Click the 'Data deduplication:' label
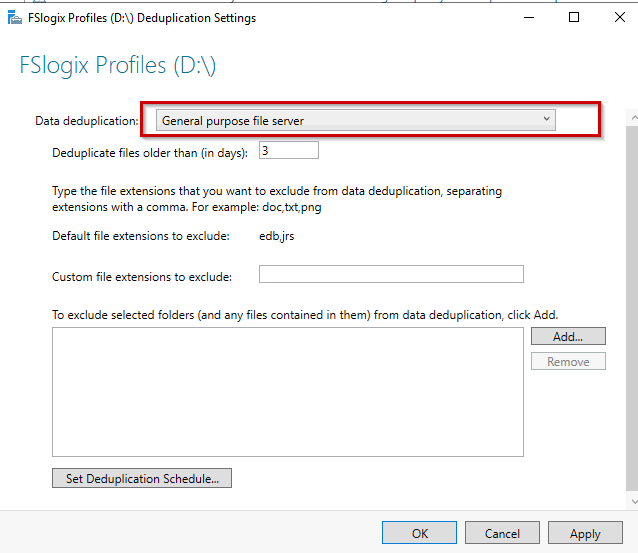The height and width of the screenshot is (553, 638). click(x=87, y=121)
